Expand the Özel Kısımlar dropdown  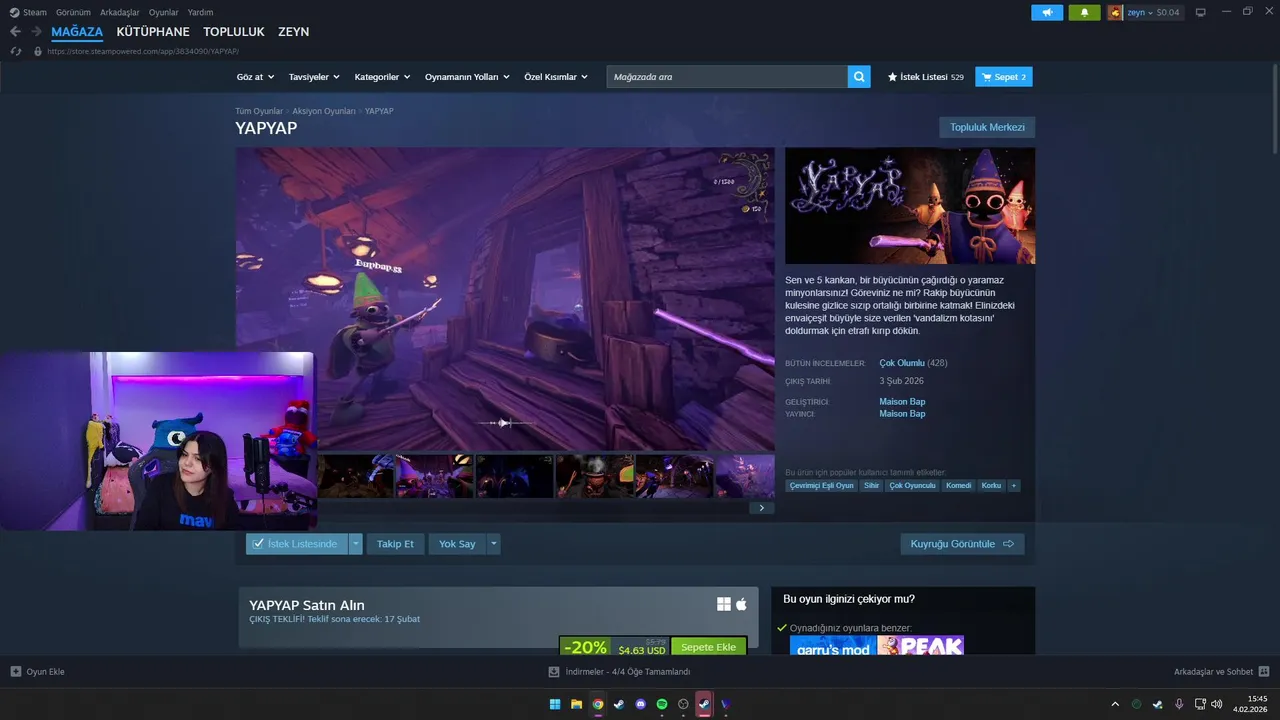pyautogui.click(x=557, y=77)
